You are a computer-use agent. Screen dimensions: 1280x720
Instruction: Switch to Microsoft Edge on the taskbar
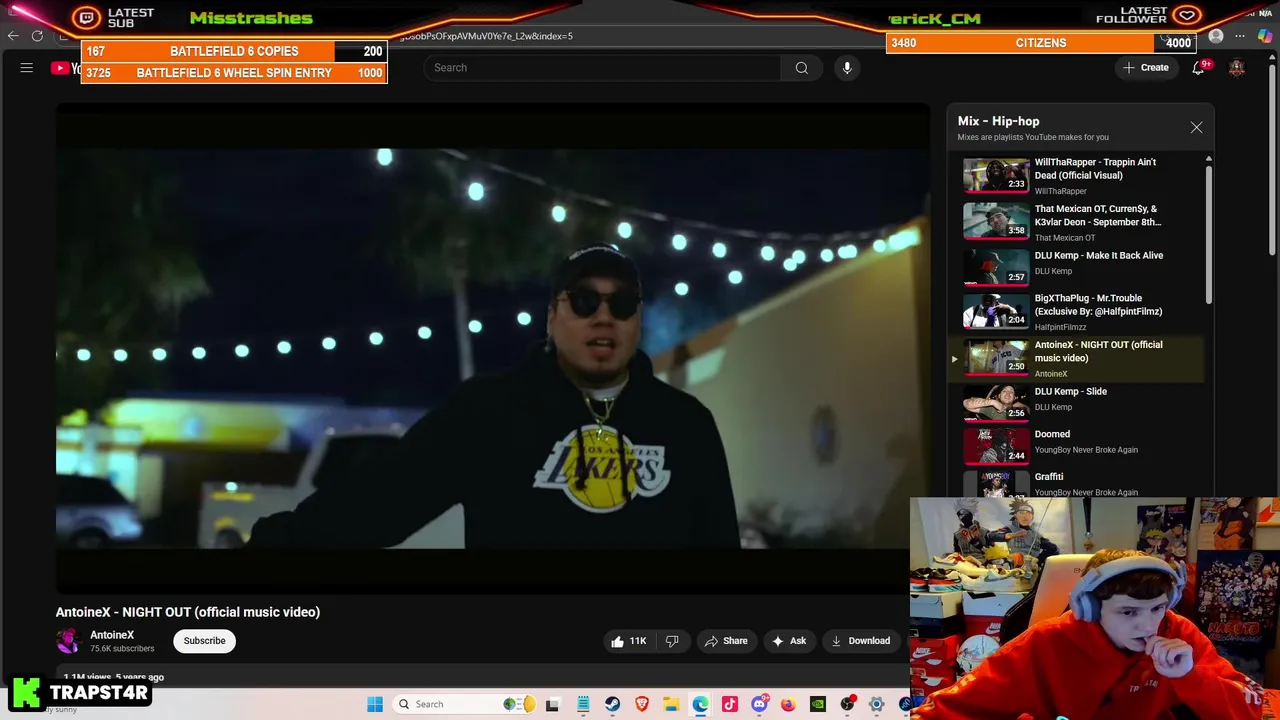700,704
